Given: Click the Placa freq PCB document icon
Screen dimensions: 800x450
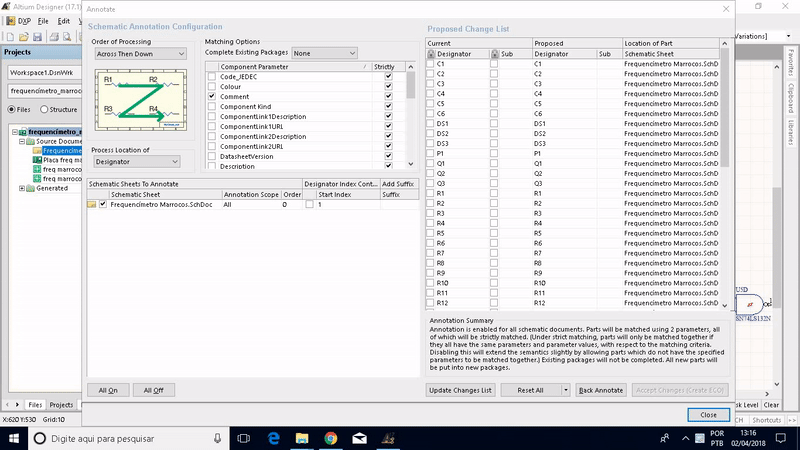Looking at the screenshot, I should (37, 160).
